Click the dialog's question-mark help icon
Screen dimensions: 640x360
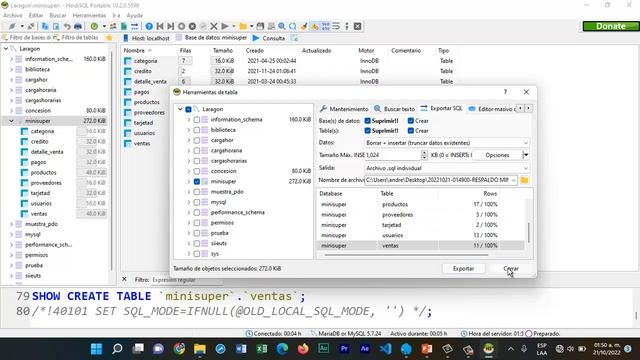coord(505,92)
